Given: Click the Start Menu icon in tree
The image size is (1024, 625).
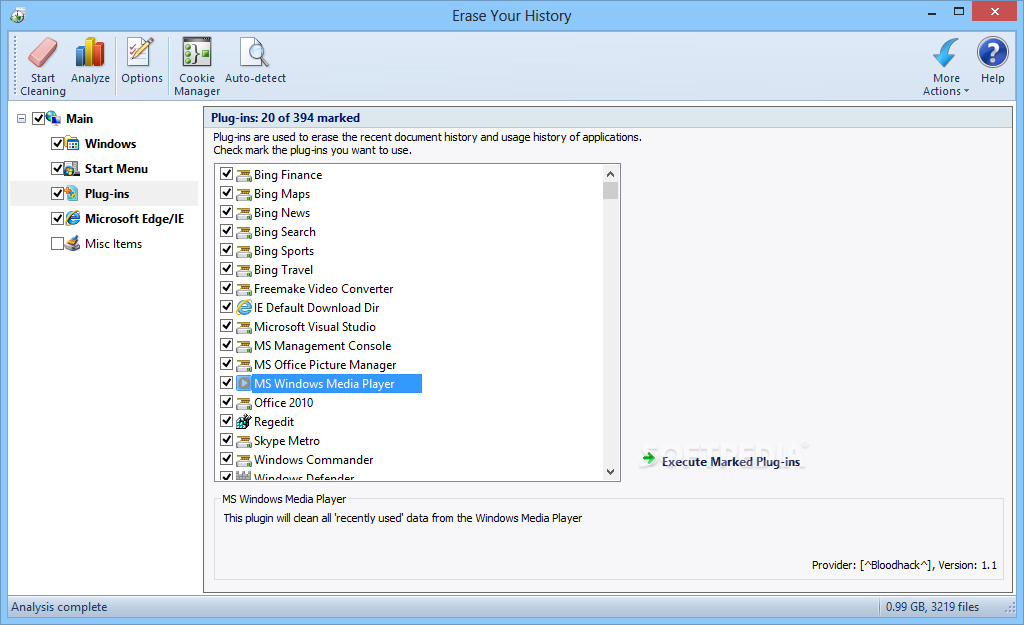Looking at the screenshot, I should coord(72,168).
